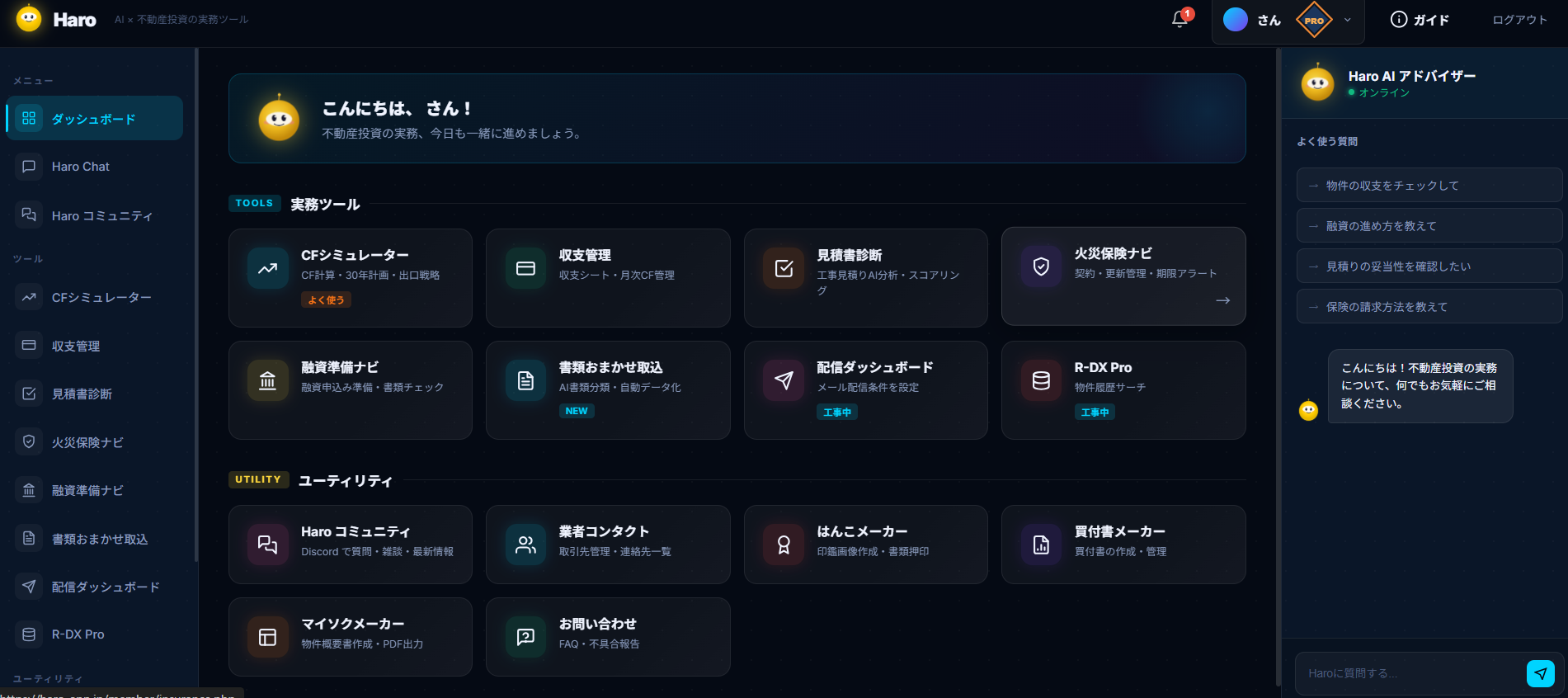Screen dimensions: 1568x698
Task: Click the 書類おまかせ取込 document icon in sidebar
Action: point(29,539)
